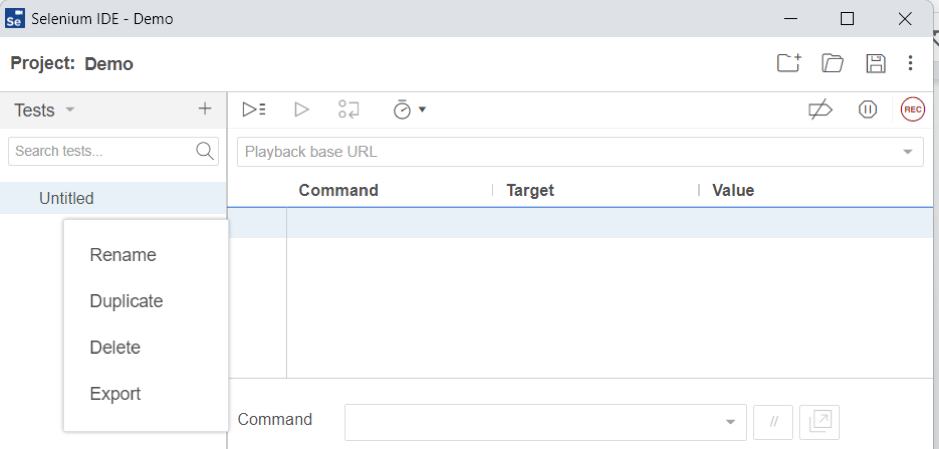Click the Run all tests icon
This screenshot has width=939, height=449.
tap(254, 110)
